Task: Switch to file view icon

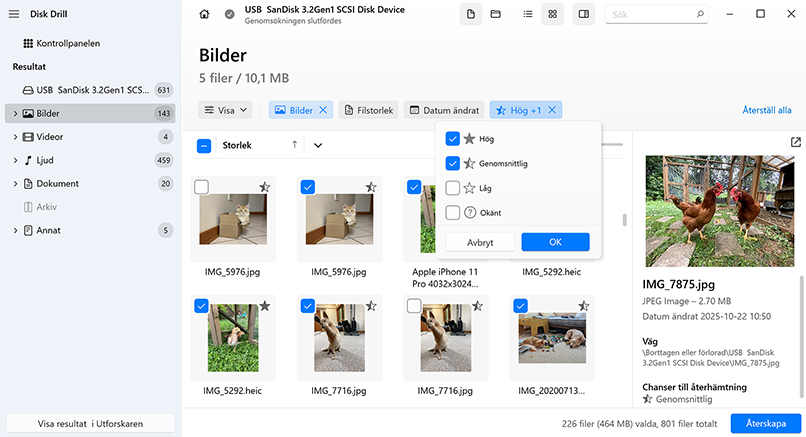Action: click(471, 15)
